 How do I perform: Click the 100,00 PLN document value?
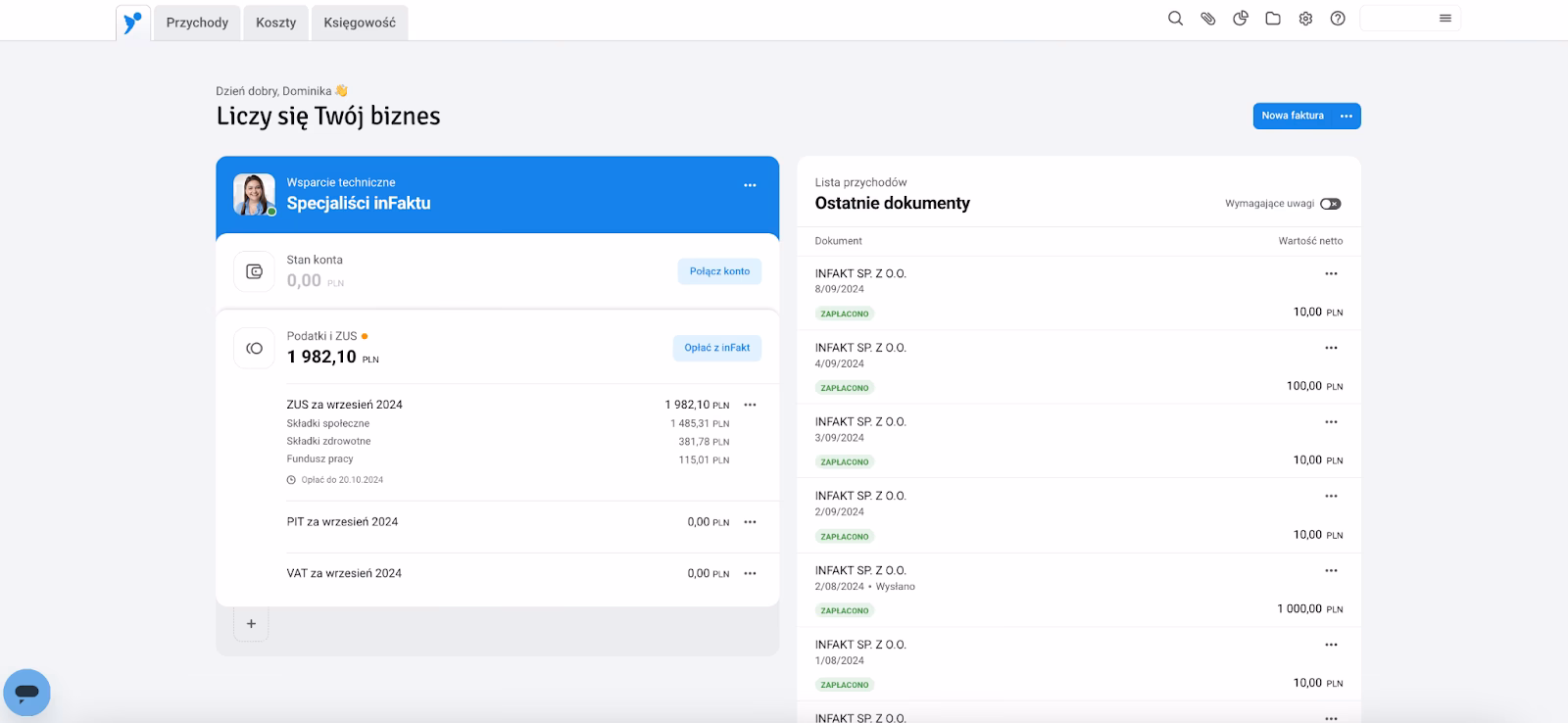tap(1314, 386)
